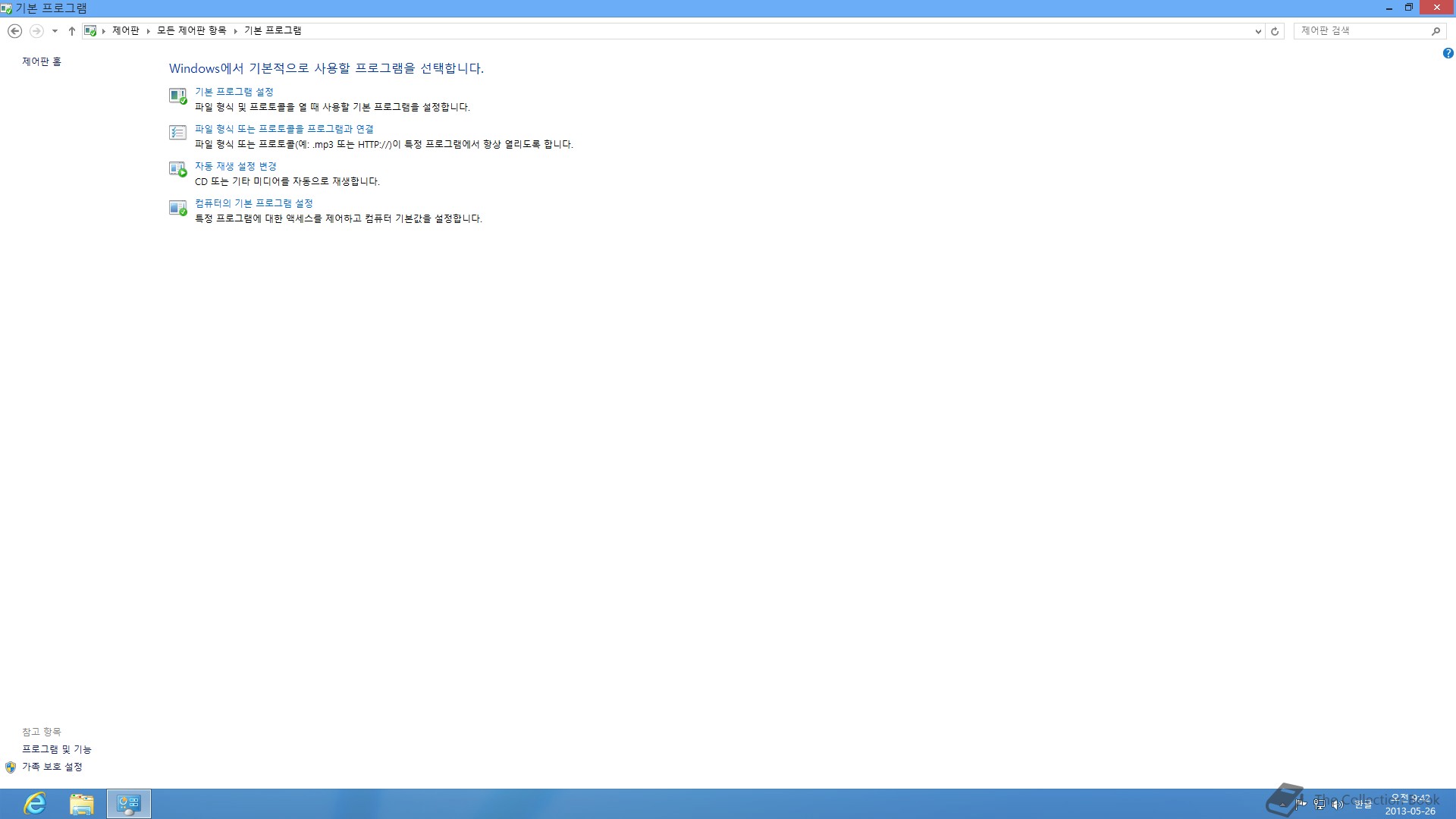Open Action Center flag icon

[1301, 804]
